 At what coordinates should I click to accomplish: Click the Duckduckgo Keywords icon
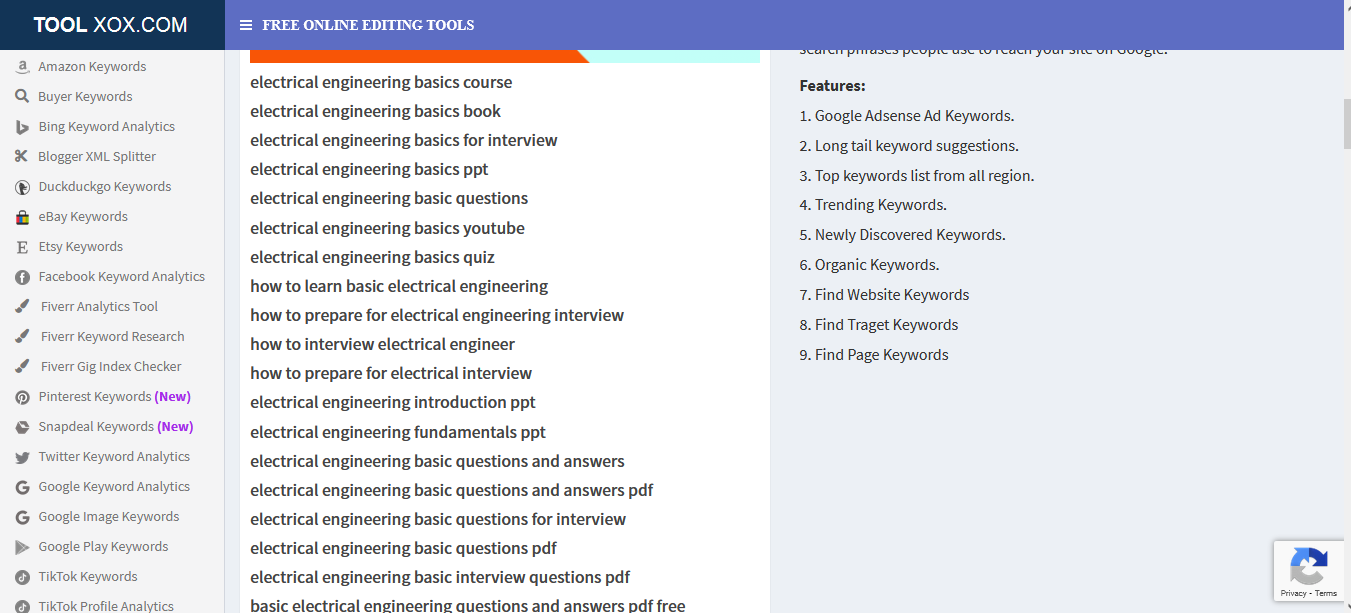[22, 187]
